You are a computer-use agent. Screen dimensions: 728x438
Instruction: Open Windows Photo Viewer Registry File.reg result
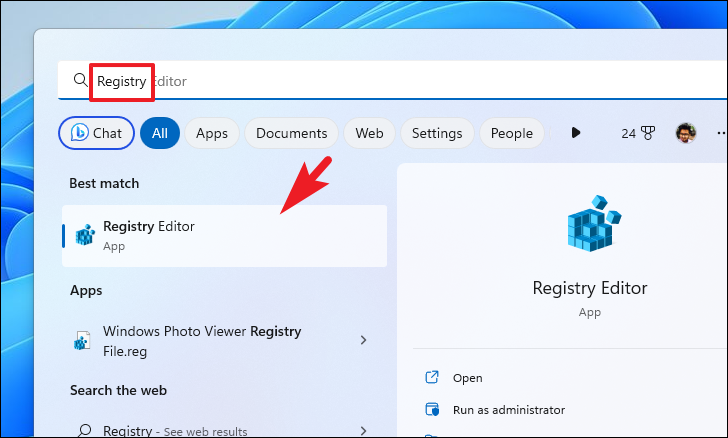pyautogui.click(x=224, y=340)
